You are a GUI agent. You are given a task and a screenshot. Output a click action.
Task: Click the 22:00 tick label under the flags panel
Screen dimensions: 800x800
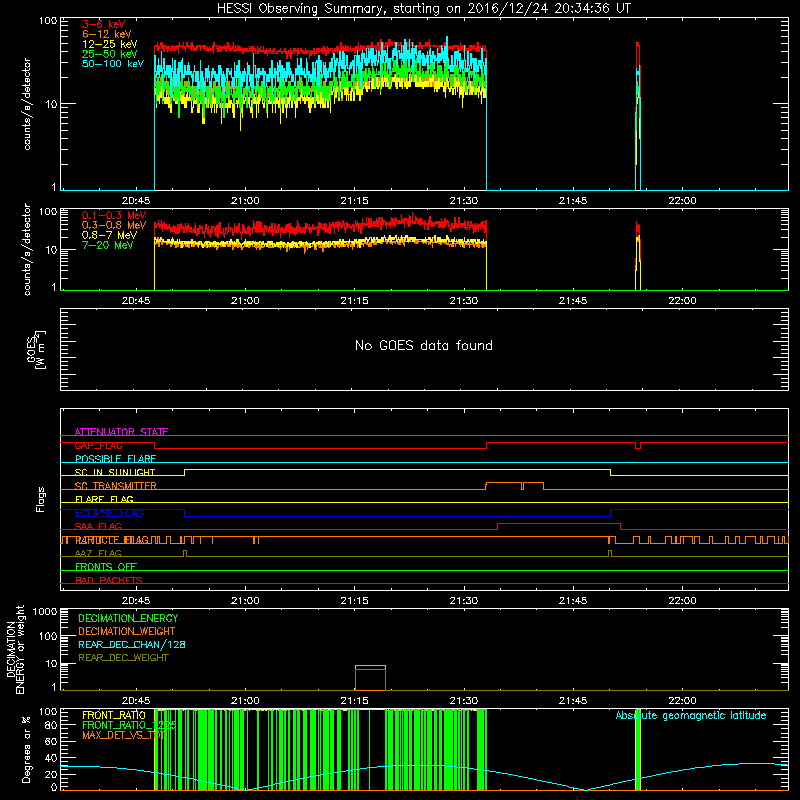(x=682, y=601)
